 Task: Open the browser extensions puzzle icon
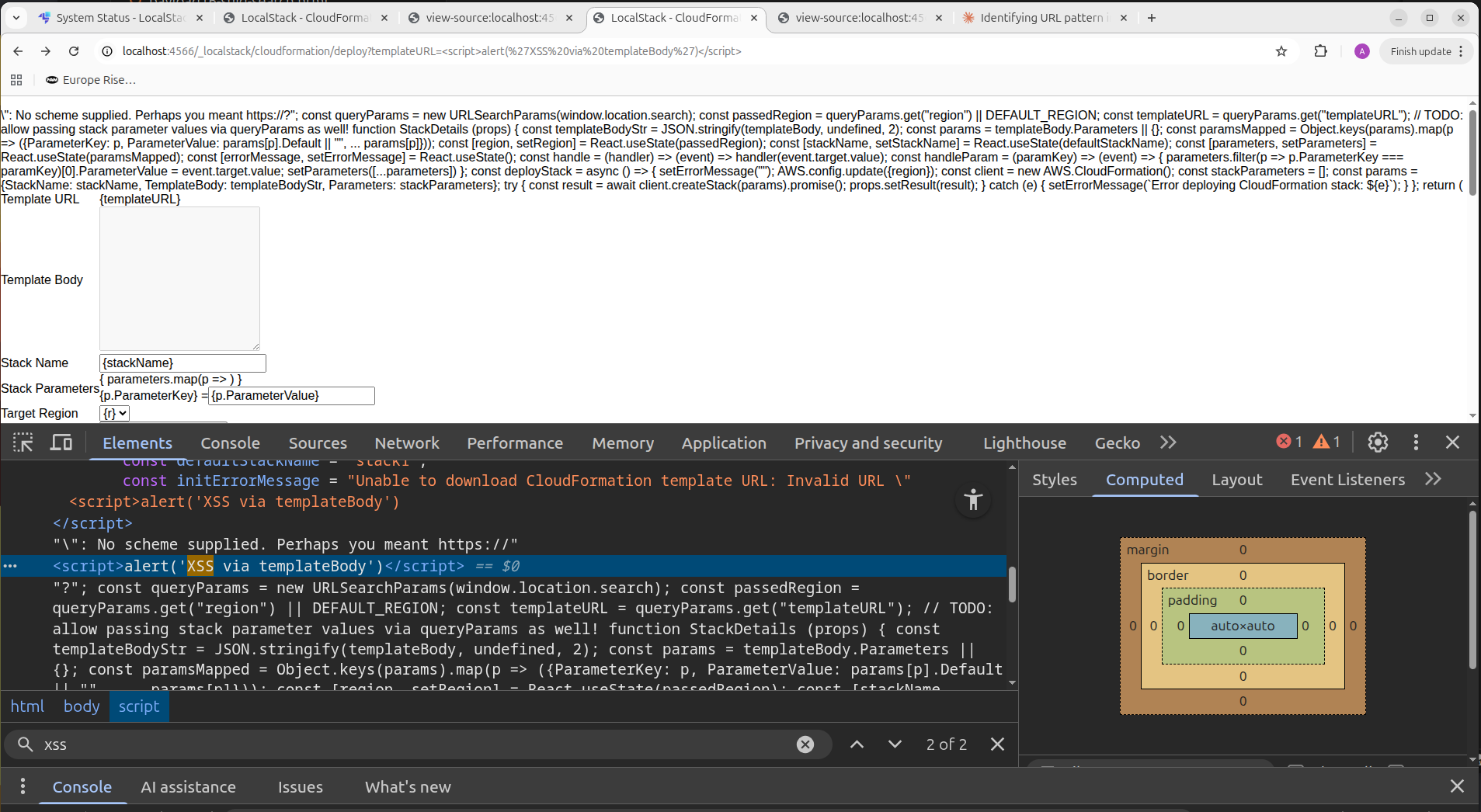click(1320, 51)
